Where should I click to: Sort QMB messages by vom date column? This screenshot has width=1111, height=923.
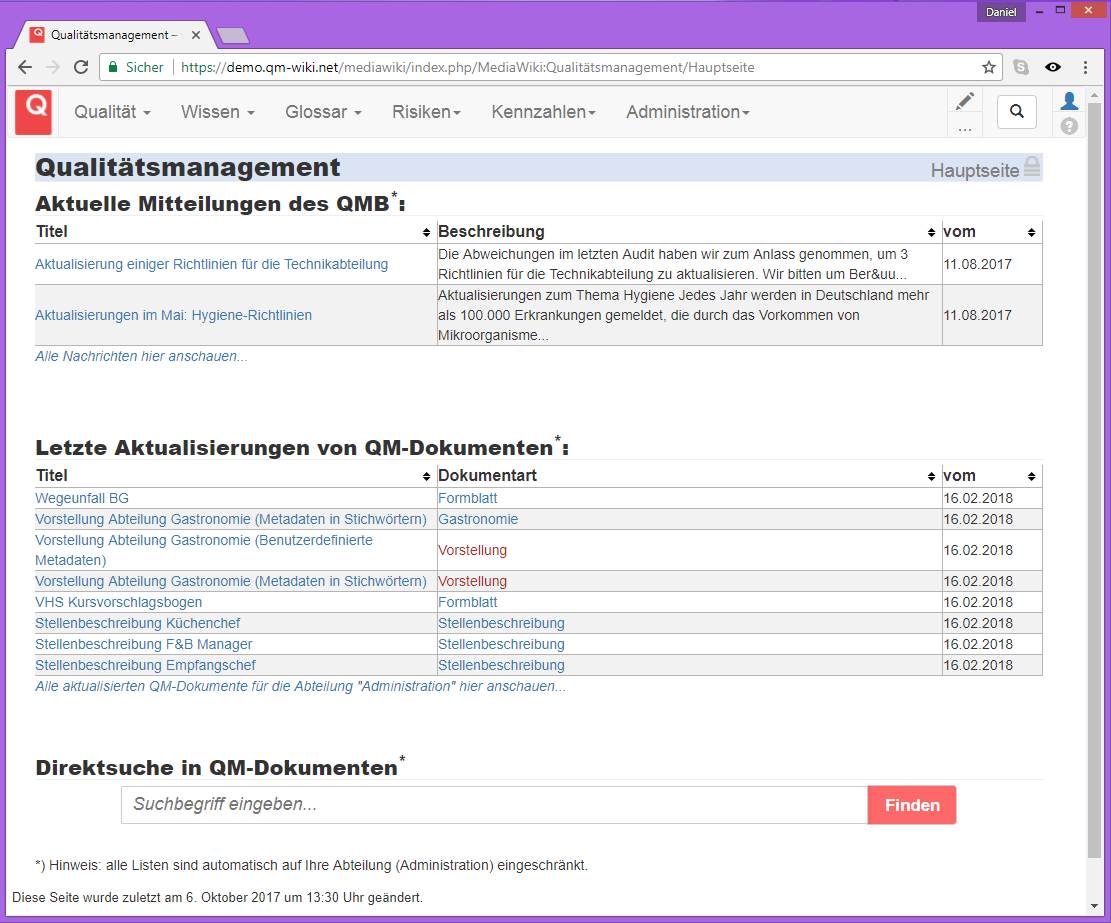(1031, 232)
